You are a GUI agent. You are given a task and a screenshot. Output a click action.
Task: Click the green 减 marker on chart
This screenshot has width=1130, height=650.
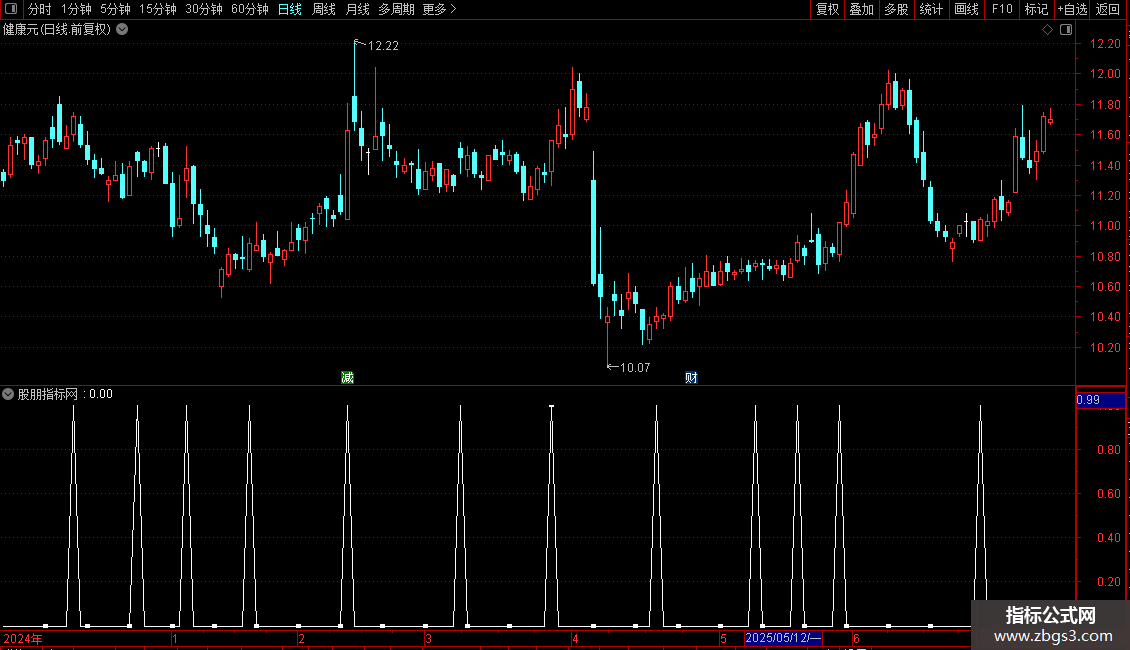pos(347,378)
